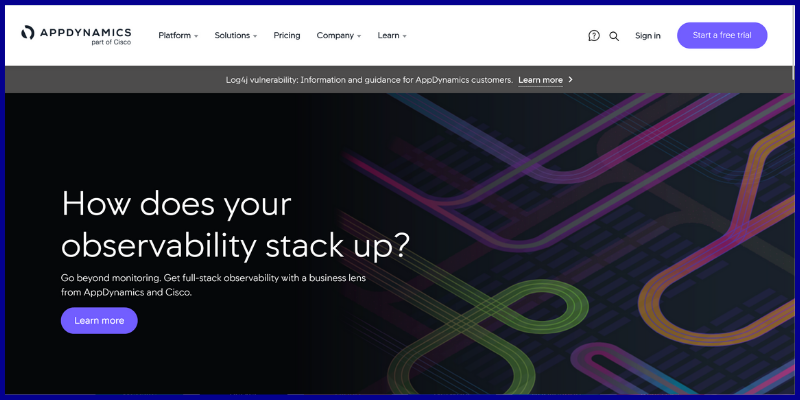800x400 pixels.
Task: Follow the Log4j banner Learn more link
Action: pos(540,80)
